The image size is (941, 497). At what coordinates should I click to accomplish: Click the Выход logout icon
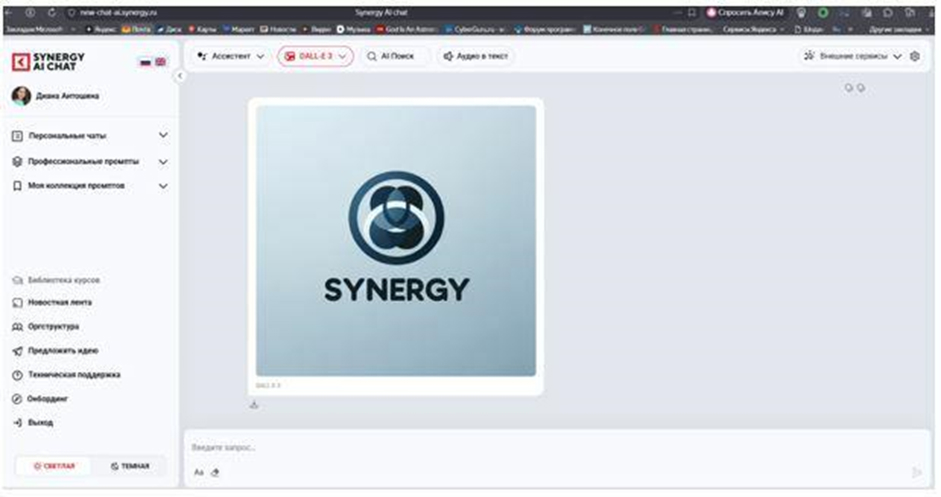click(x=17, y=423)
